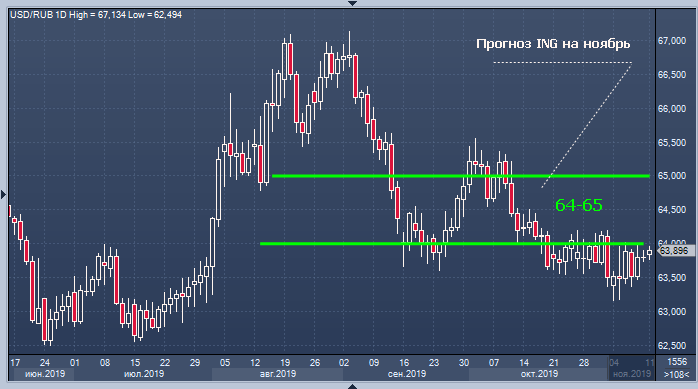This screenshot has width=698, height=389.
Task: Click date tick 01 on the time axis
Action: click(x=74, y=363)
